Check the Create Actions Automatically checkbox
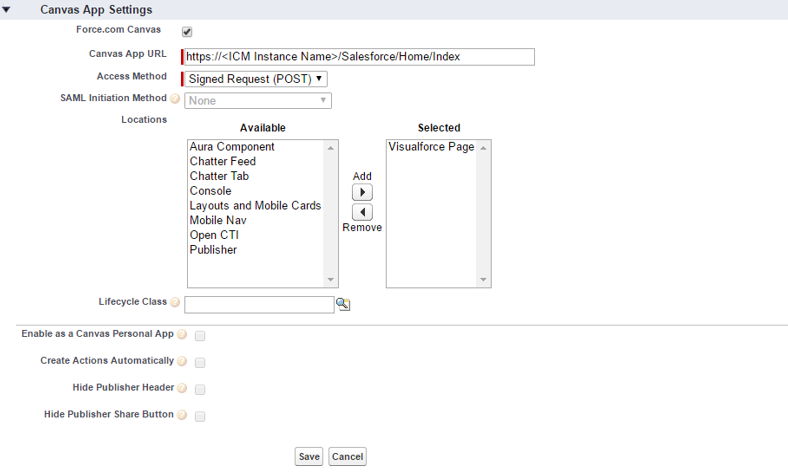Screen dimensions: 788x475 pos(200,363)
